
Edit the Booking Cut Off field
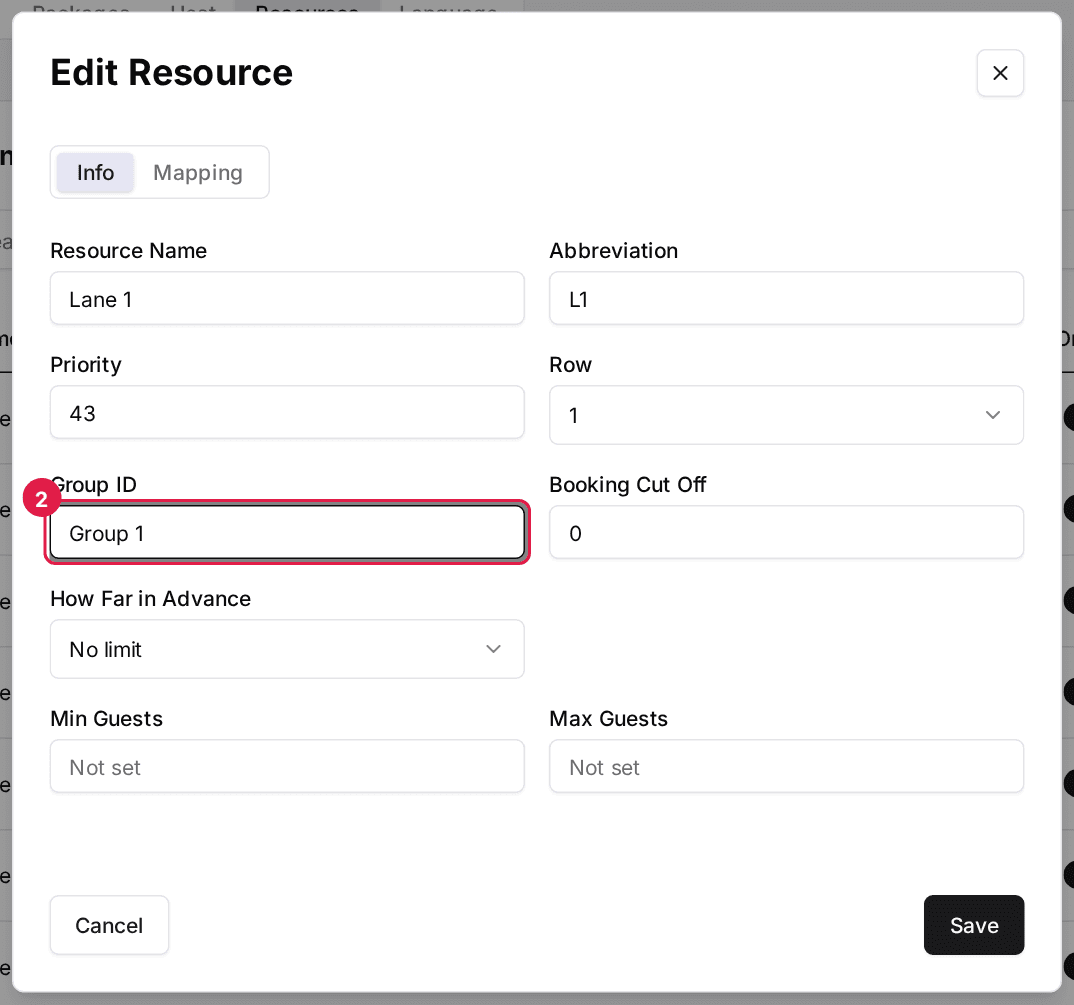pyautogui.click(x=786, y=532)
